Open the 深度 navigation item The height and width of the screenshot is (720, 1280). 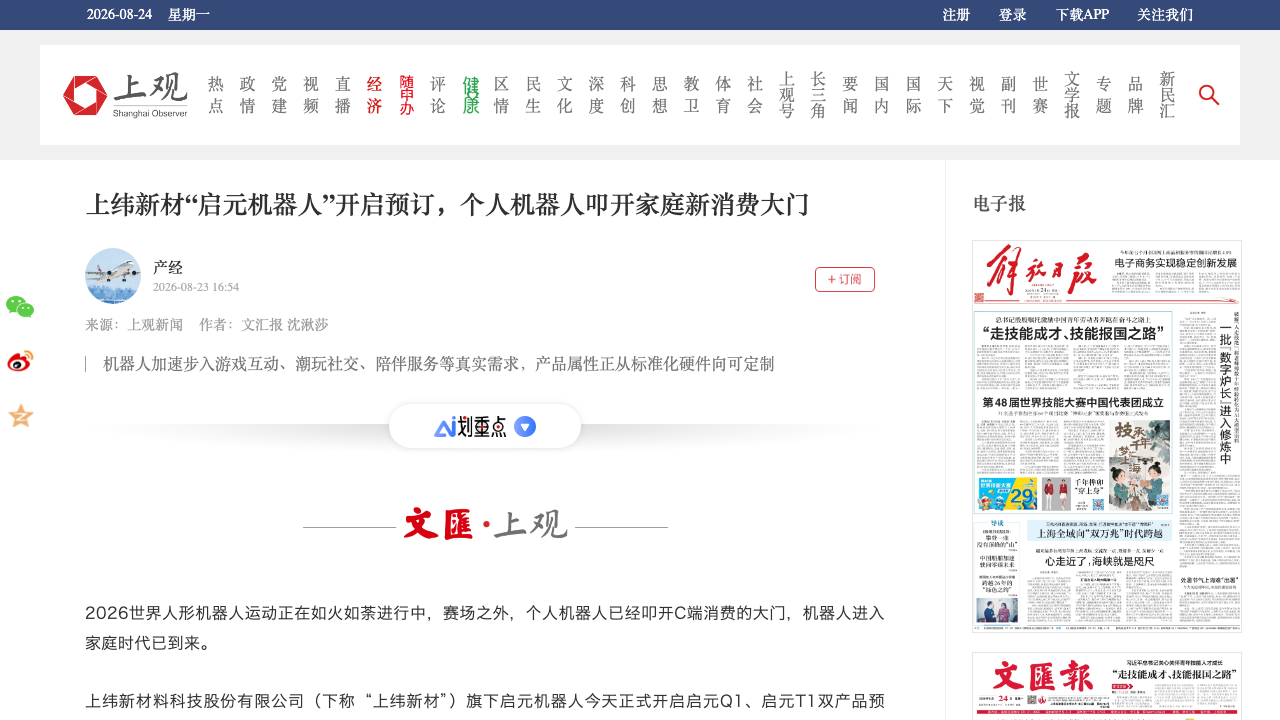point(597,95)
